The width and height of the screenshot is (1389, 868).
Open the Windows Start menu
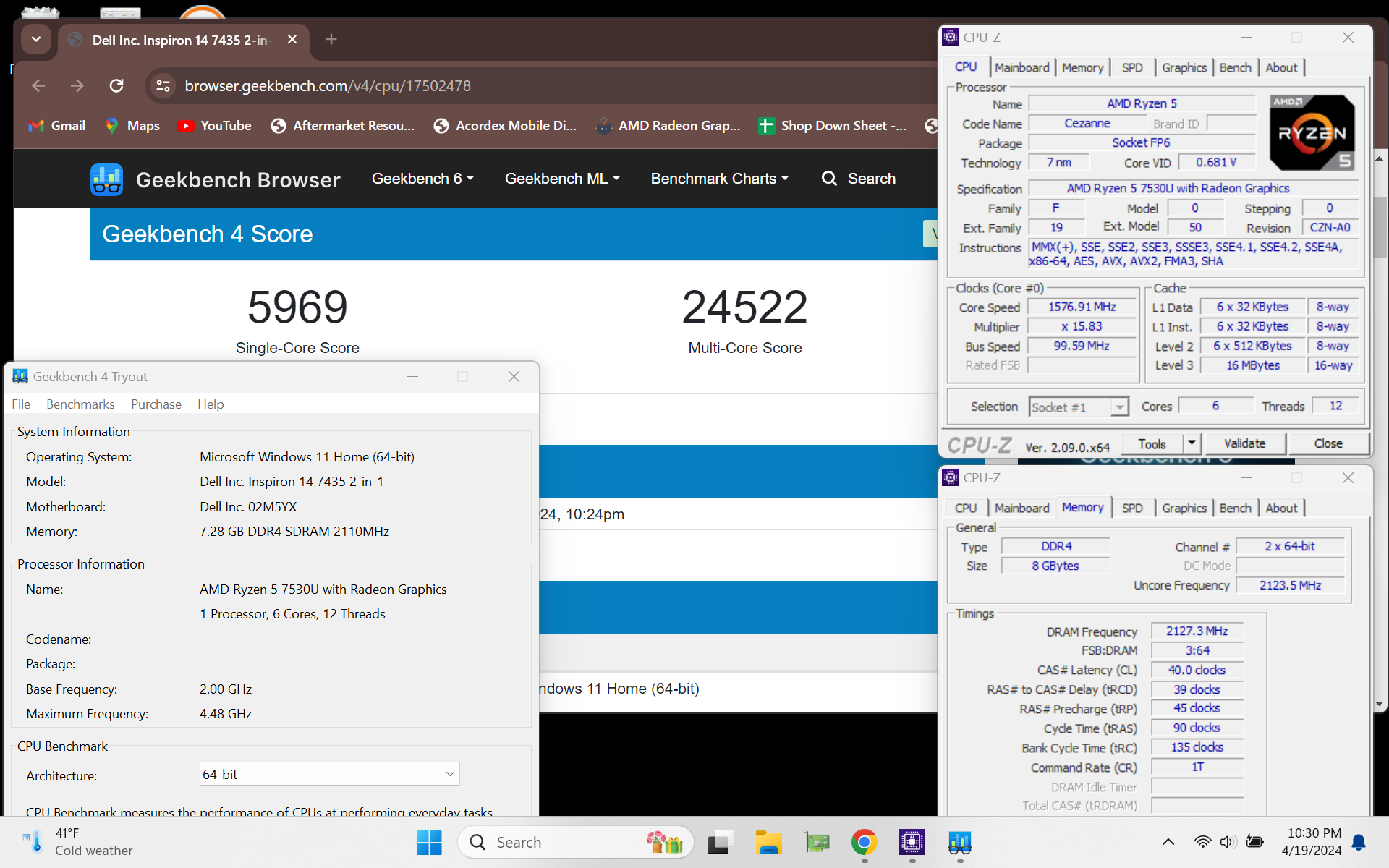pos(429,842)
